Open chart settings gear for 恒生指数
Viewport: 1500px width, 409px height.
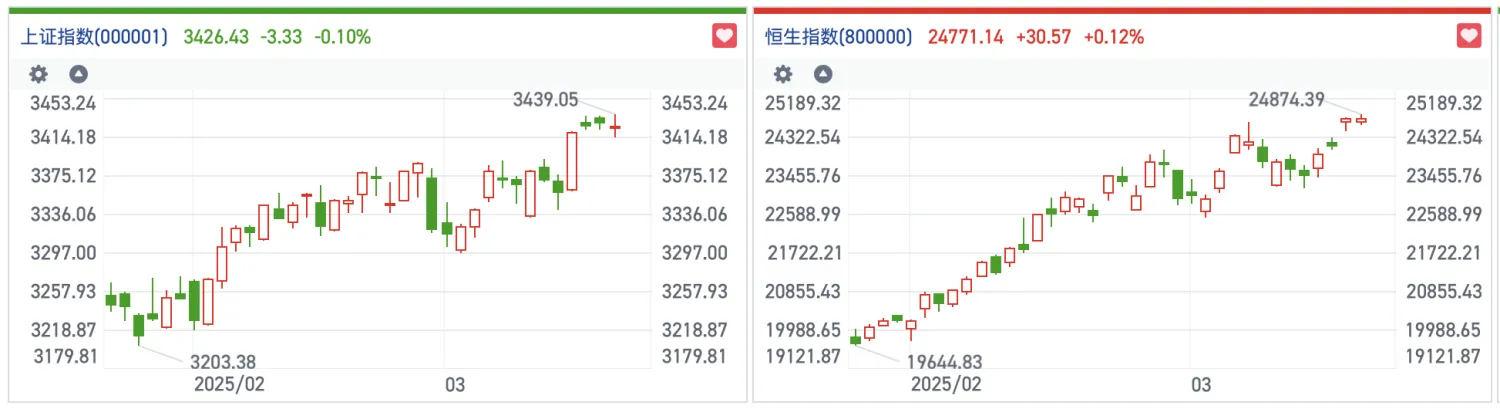(x=783, y=74)
